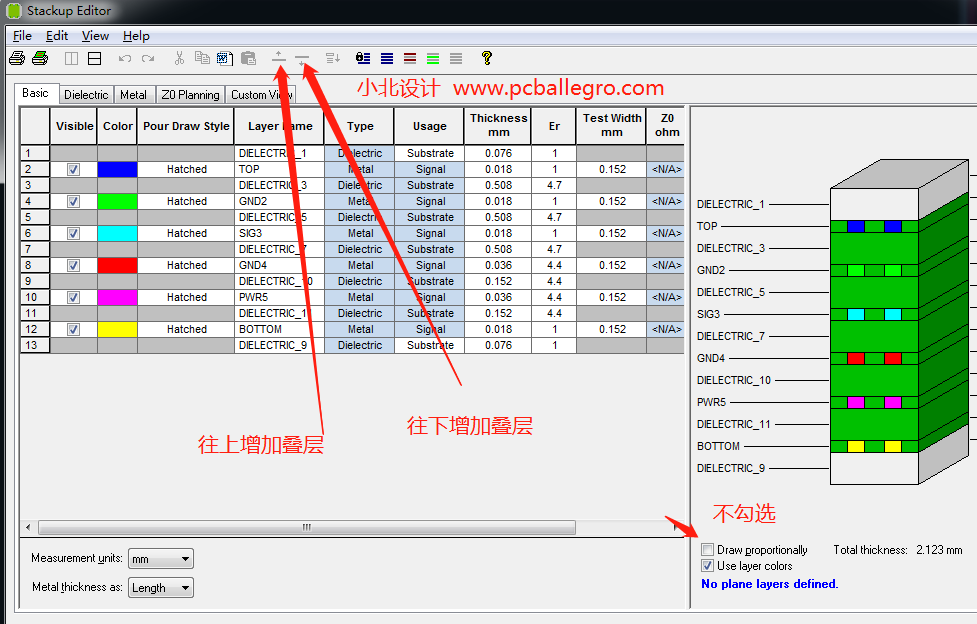Switch to the Z0 Planning tab
The image size is (977, 624).
(x=190, y=95)
